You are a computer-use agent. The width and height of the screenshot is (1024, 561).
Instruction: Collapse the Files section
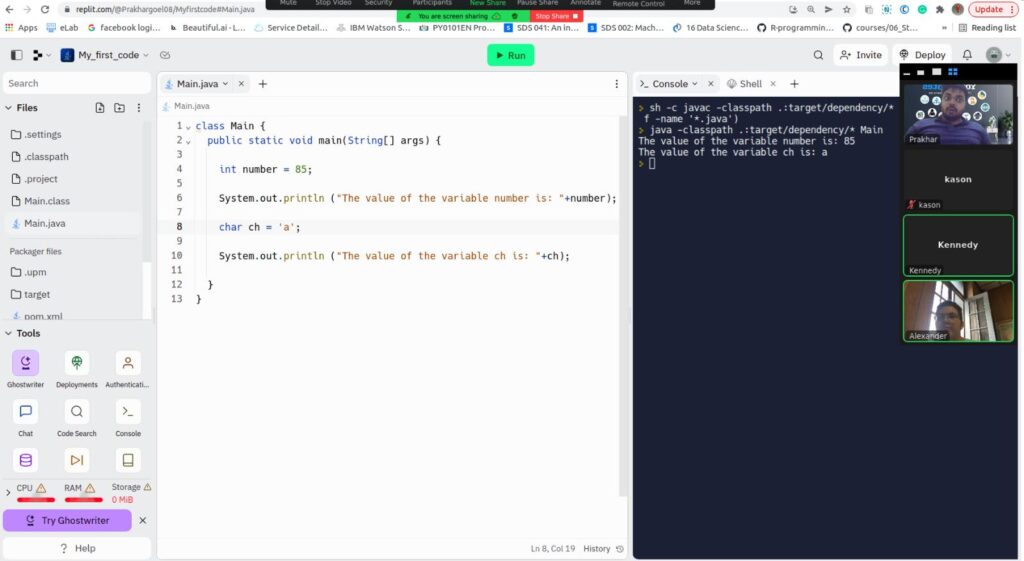[9, 108]
